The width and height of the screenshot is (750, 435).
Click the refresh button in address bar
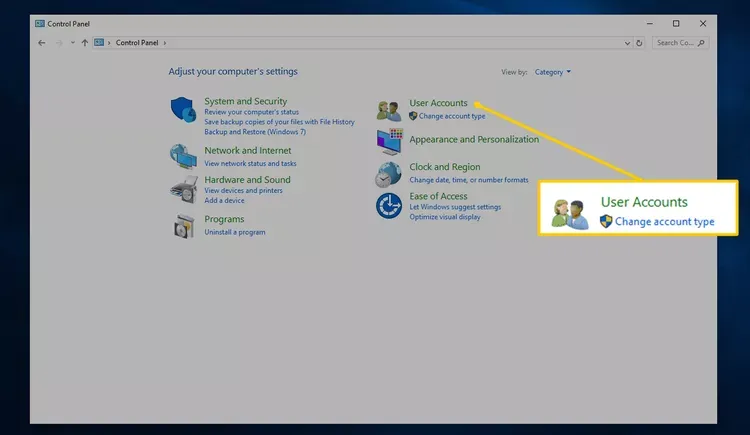(639, 43)
